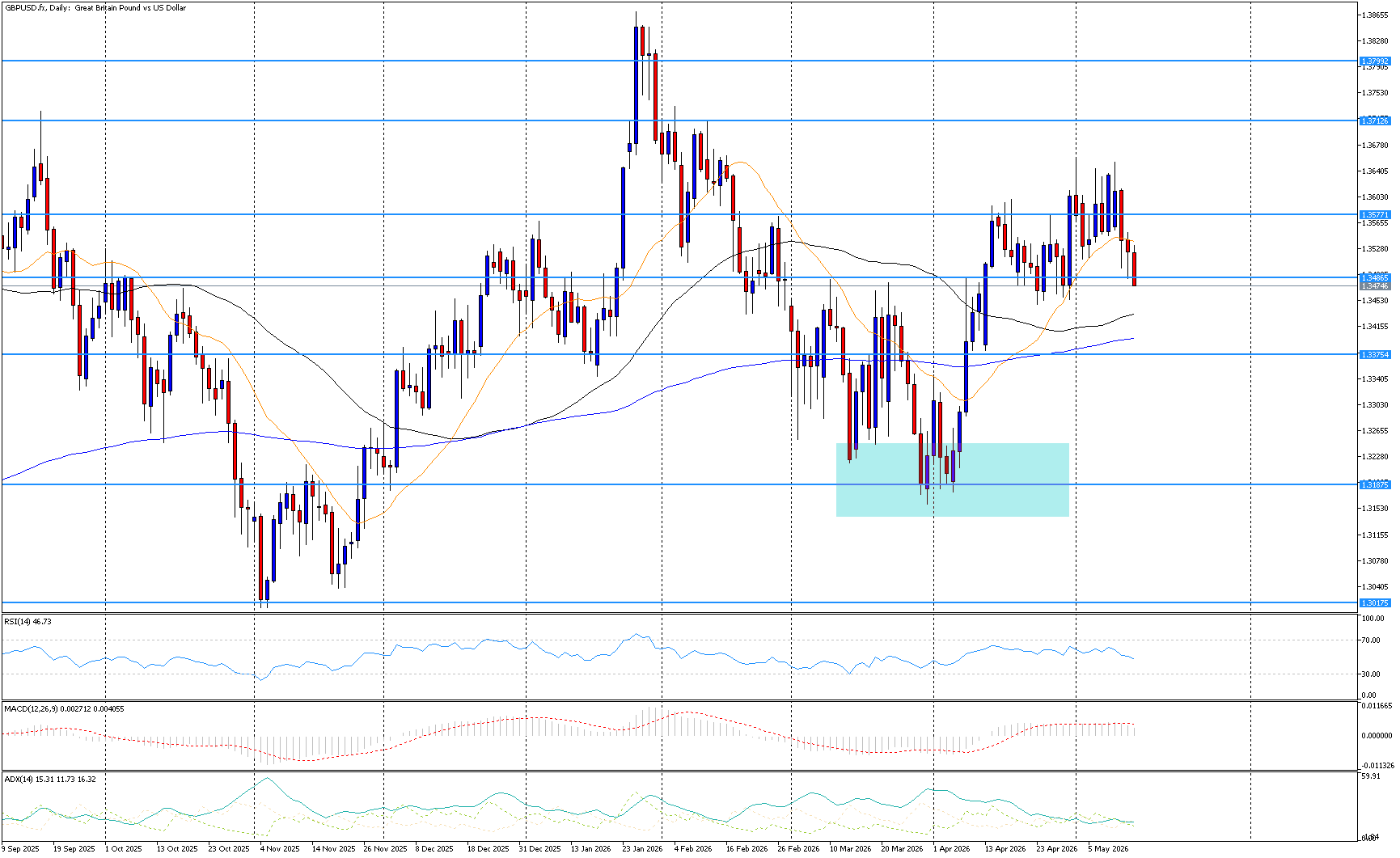Select the 1.37126 horizontal line label
The image size is (1400, 858).
[x=1374, y=120]
